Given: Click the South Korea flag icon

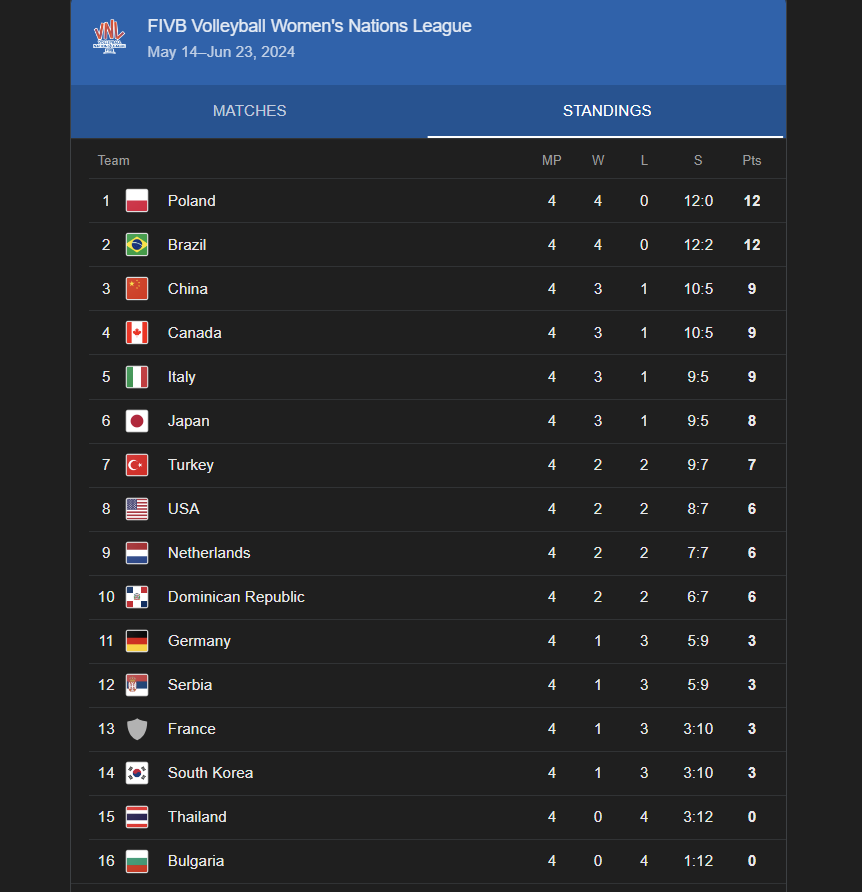Looking at the screenshot, I should tap(137, 773).
